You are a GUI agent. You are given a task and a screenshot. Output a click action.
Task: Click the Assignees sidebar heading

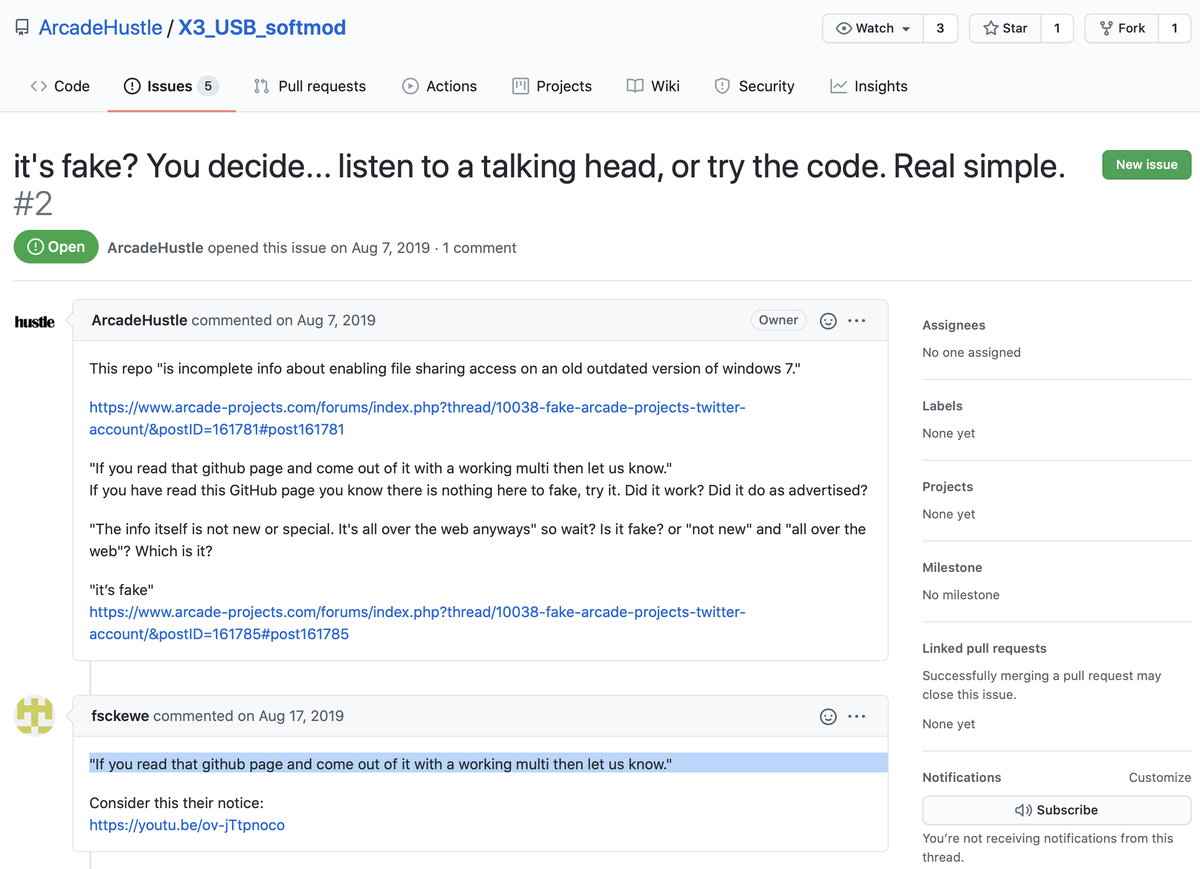954,325
